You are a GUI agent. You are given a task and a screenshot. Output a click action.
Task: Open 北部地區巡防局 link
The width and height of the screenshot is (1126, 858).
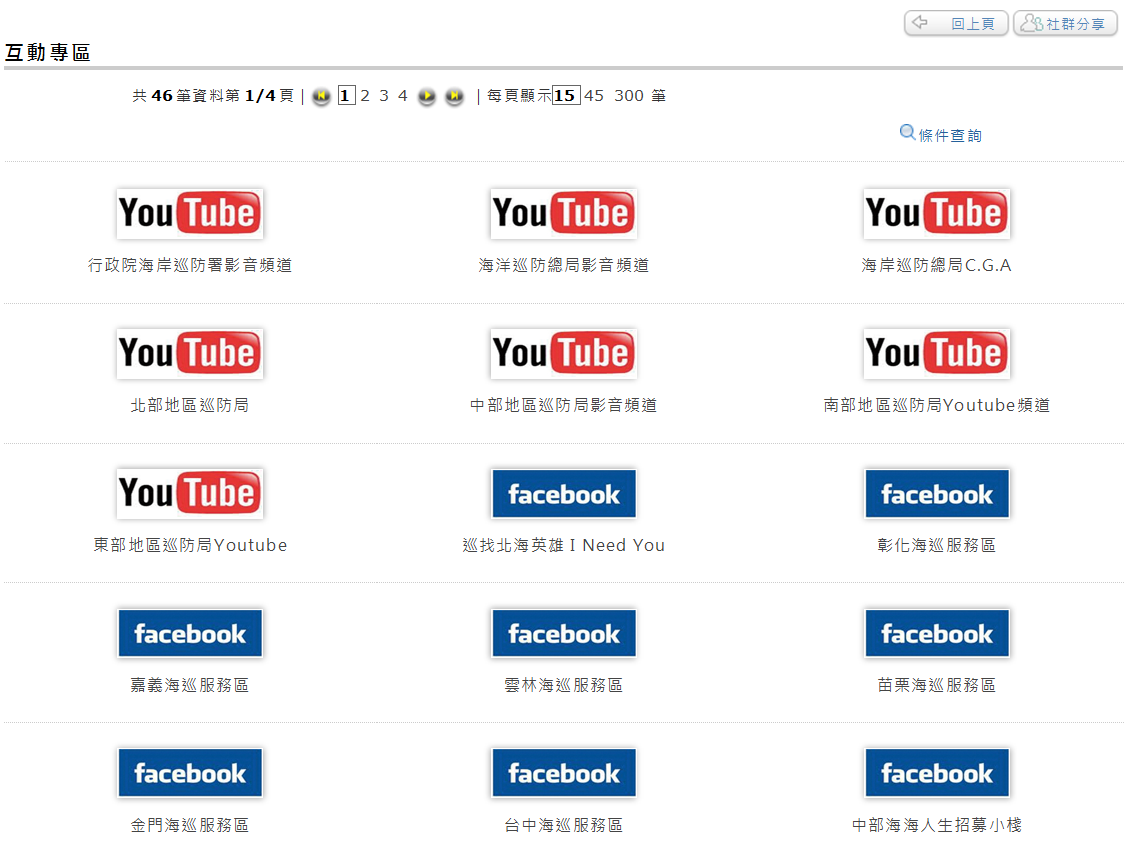(190, 405)
